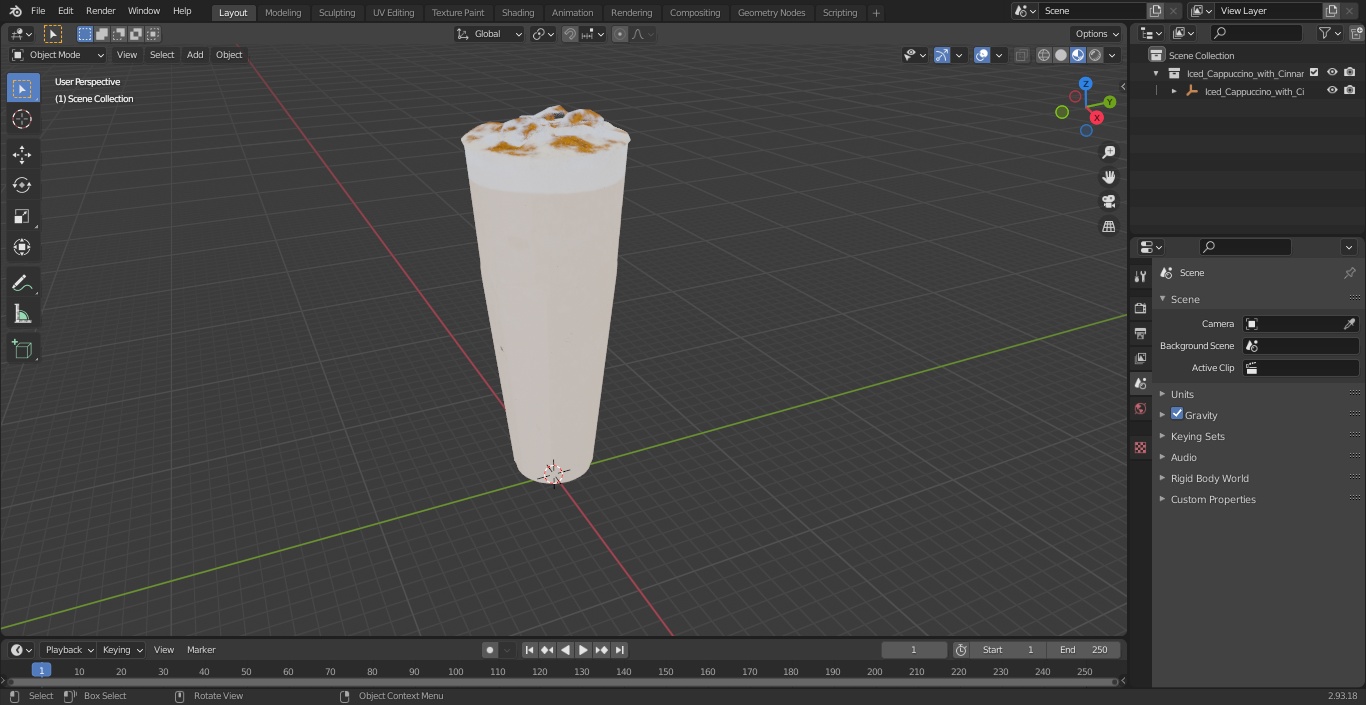This screenshot has width=1366, height=705.
Task: Jump to the end frame of the timeline
Action: (619, 650)
